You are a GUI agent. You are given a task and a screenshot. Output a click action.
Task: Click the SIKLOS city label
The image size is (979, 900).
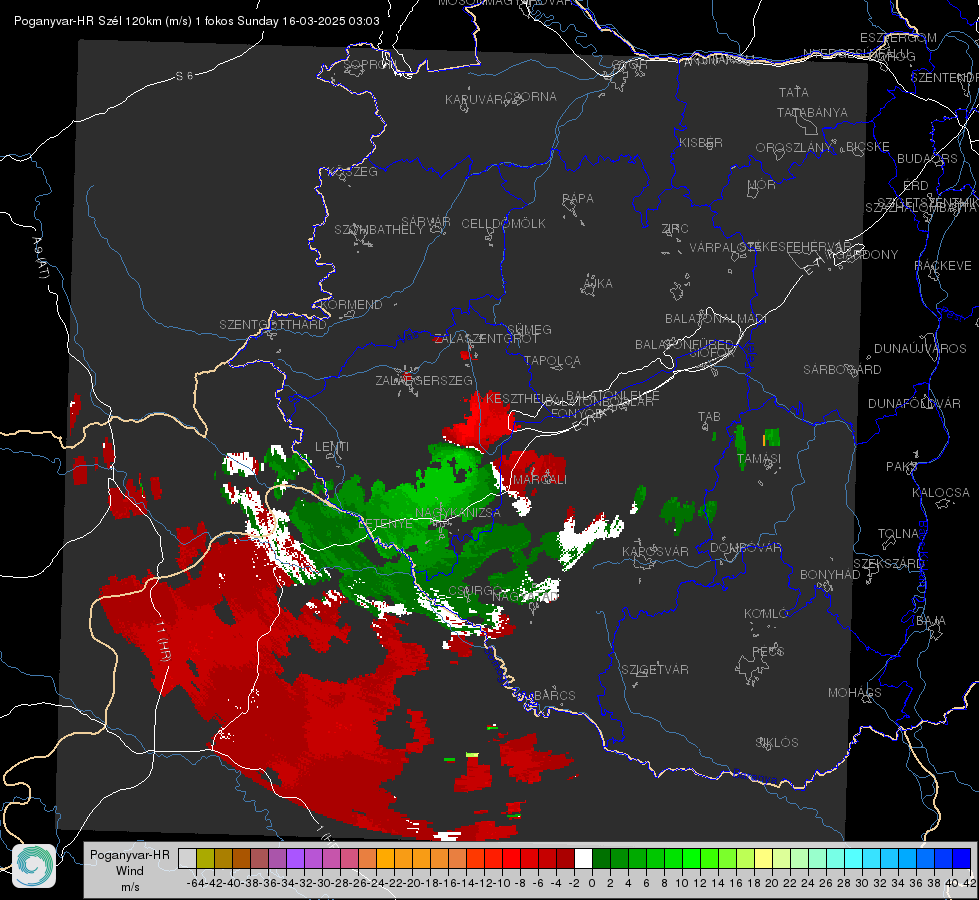click(x=777, y=743)
